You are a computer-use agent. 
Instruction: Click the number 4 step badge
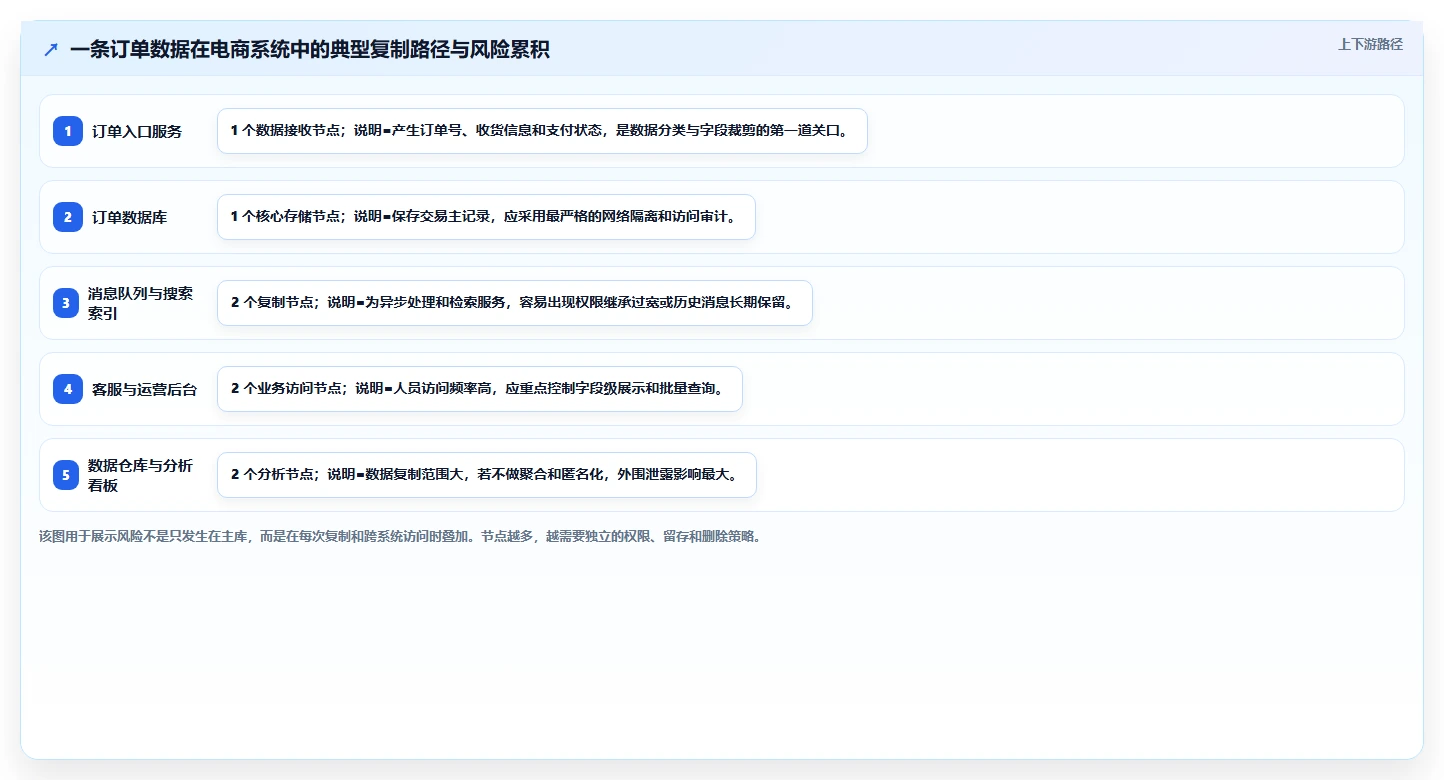(68, 389)
